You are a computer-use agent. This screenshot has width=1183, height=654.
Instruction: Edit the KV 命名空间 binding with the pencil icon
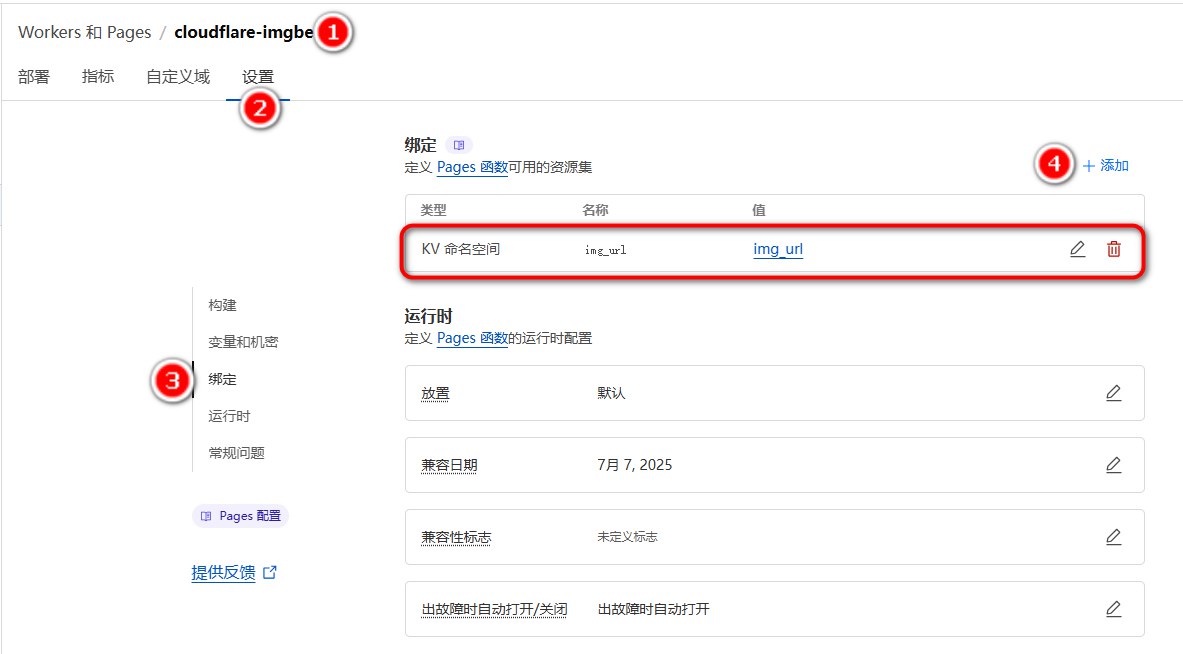pos(1077,249)
